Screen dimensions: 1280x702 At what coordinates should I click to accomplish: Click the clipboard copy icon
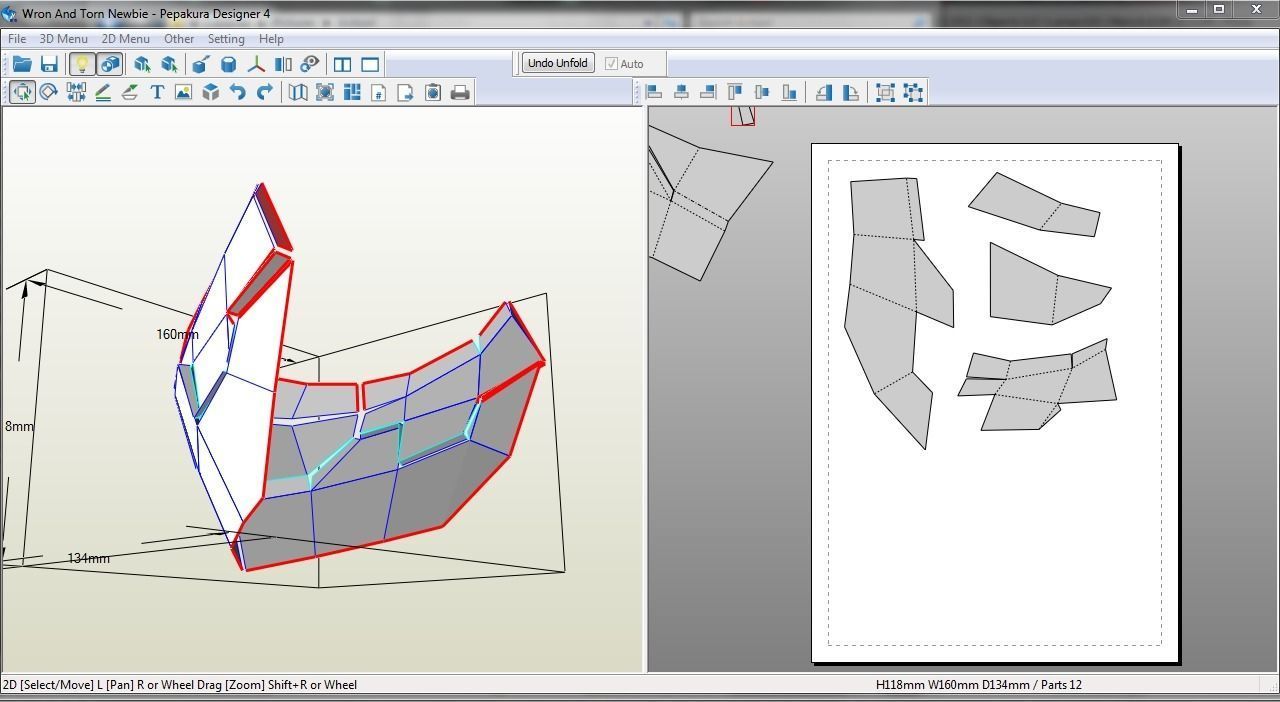click(x=433, y=92)
